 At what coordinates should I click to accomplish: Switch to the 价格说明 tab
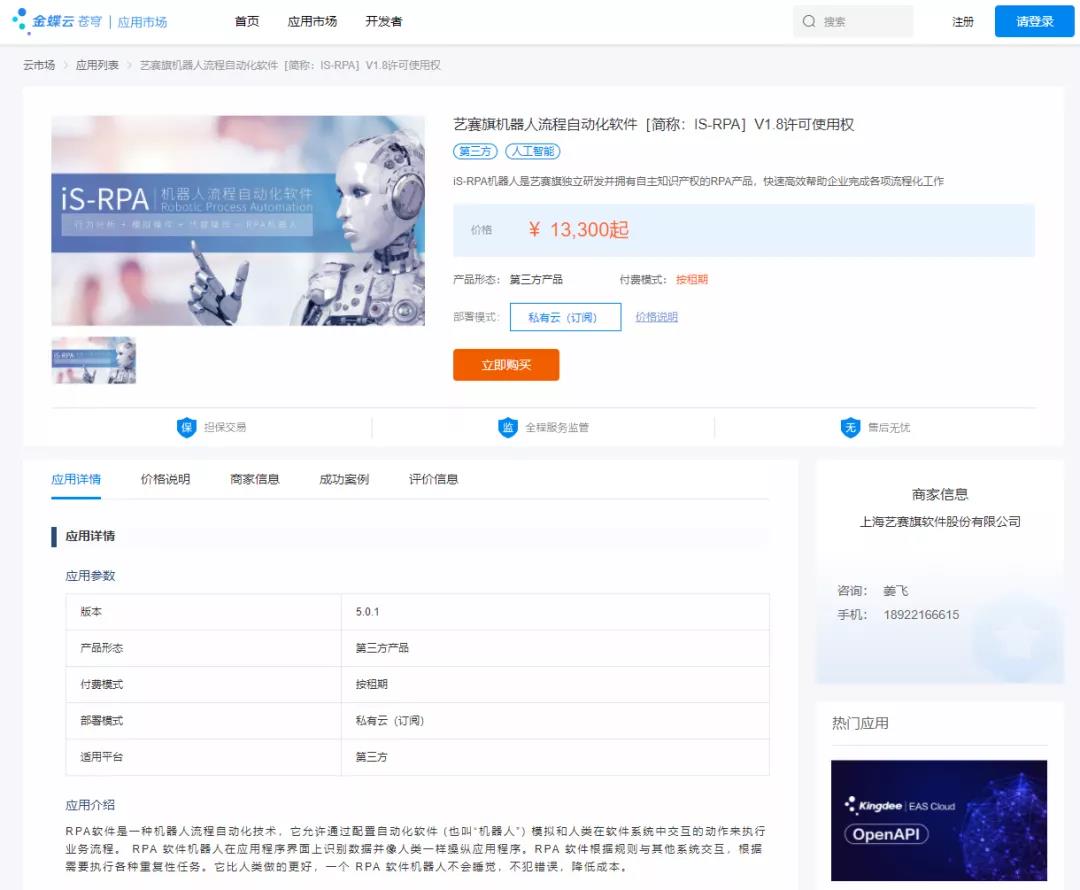click(165, 479)
